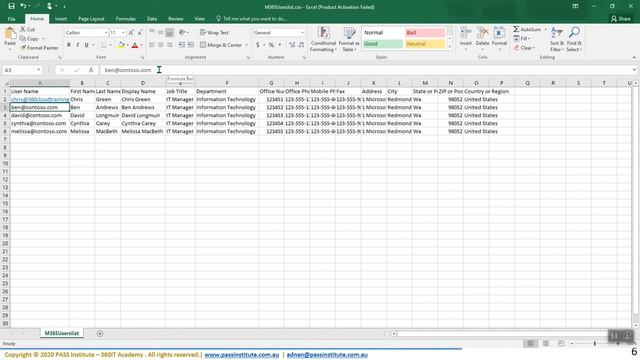The width and height of the screenshot is (640, 360).
Task: Toggle Italic formatting
Action: pos(78,45)
